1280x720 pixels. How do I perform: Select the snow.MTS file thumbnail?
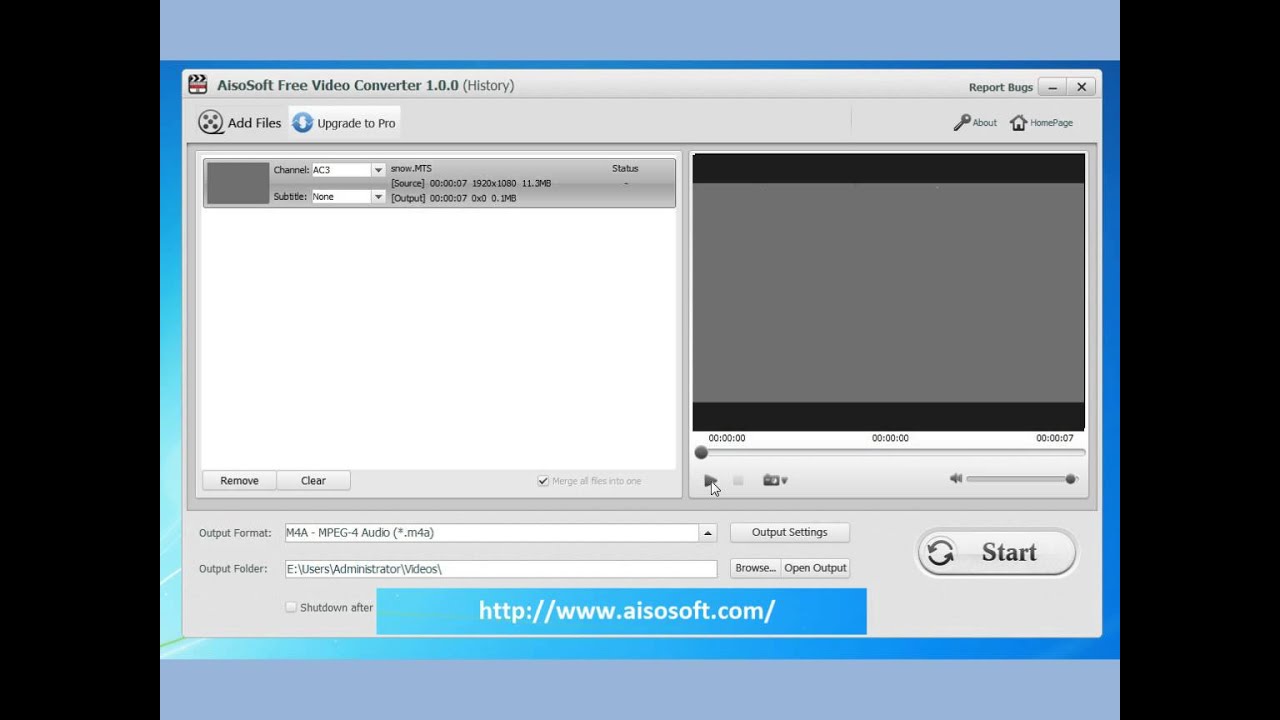(x=238, y=183)
